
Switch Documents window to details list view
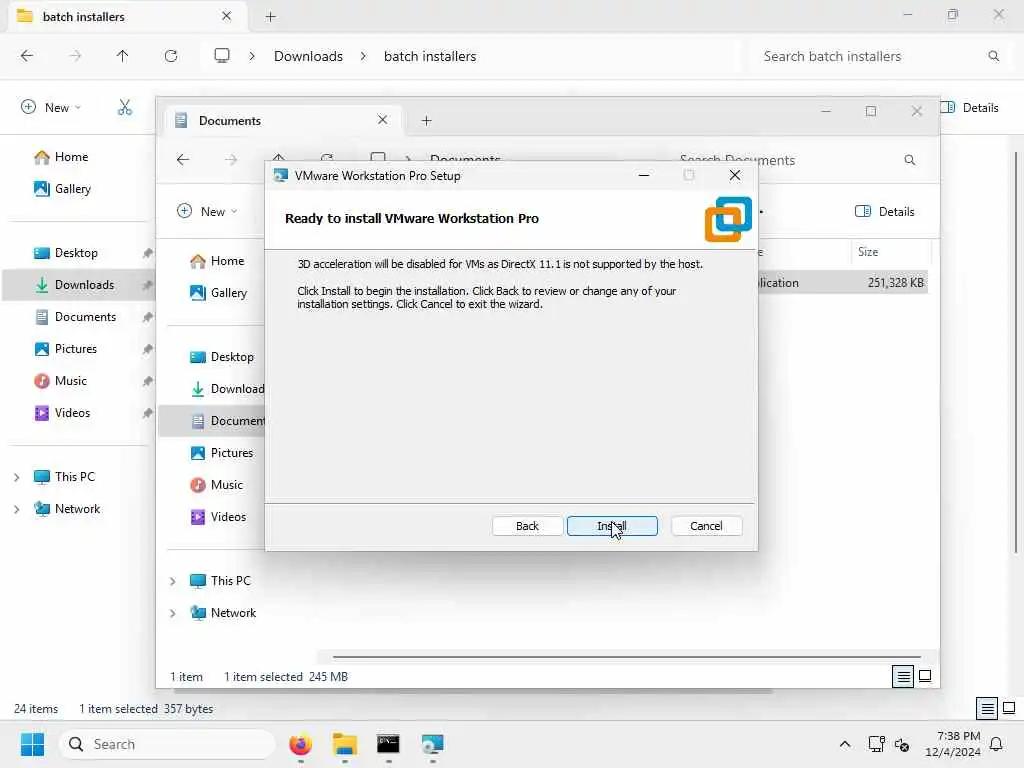[903, 677]
